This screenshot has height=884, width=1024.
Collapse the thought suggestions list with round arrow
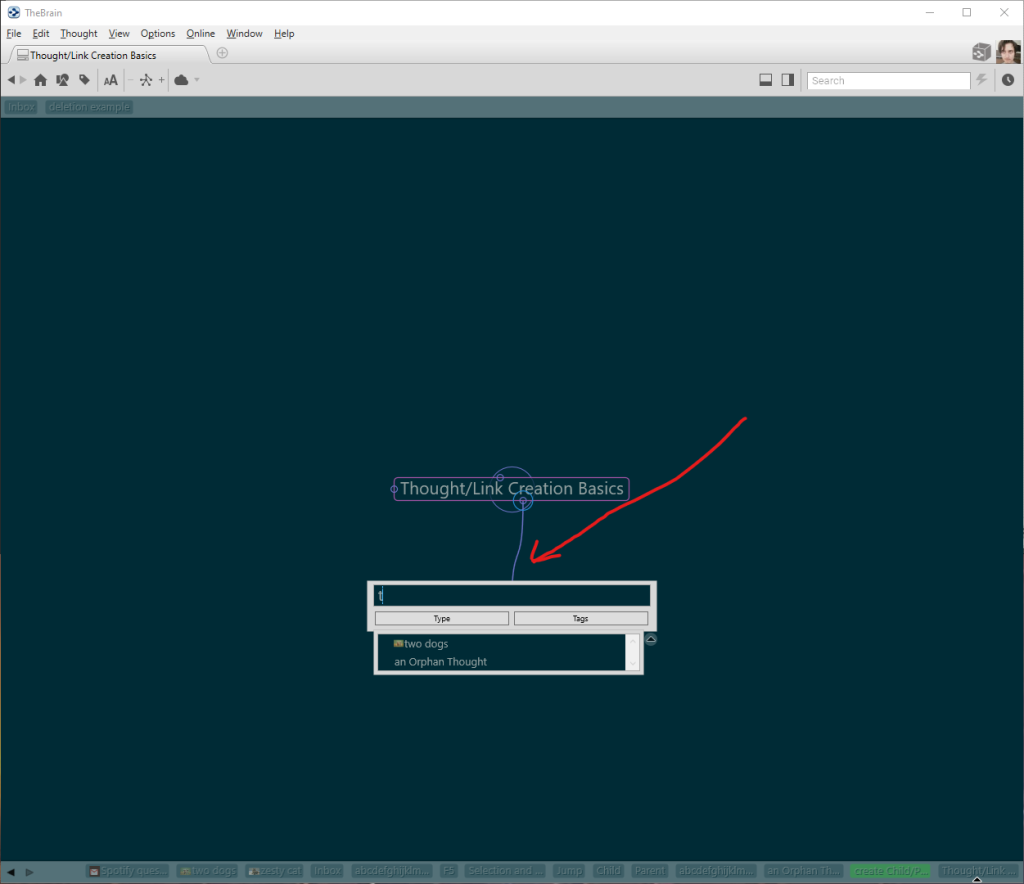(651, 640)
